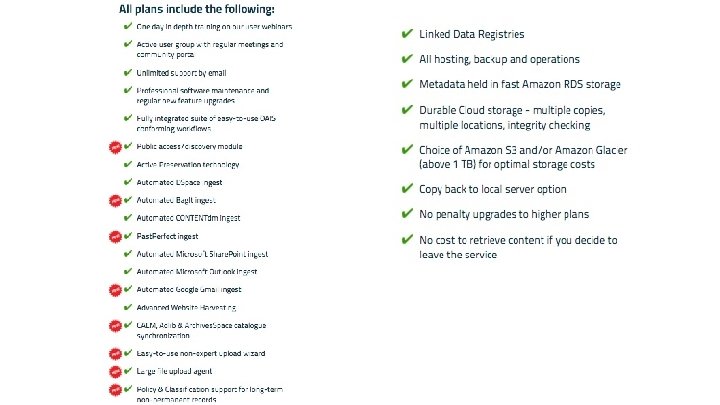Click 'All hosting, backup and operations' text
The height and width of the screenshot is (405, 720).
point(499,60)
